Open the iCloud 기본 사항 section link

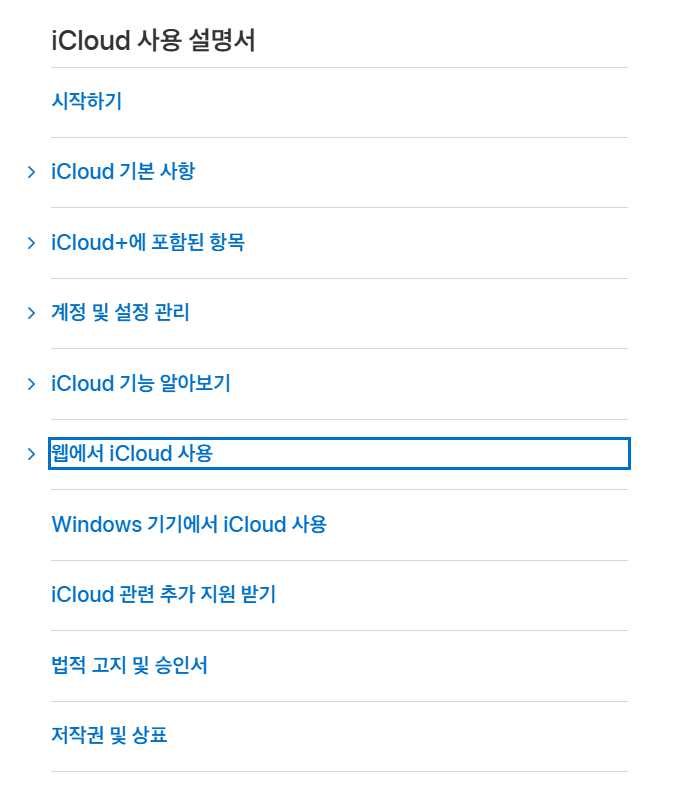pyautogui.click(x=123, y=172)
